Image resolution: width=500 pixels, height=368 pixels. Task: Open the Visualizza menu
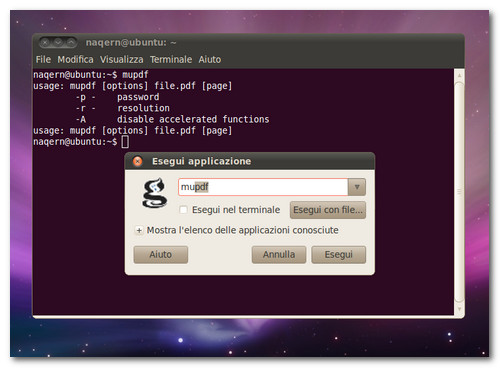tap(122, 59)
